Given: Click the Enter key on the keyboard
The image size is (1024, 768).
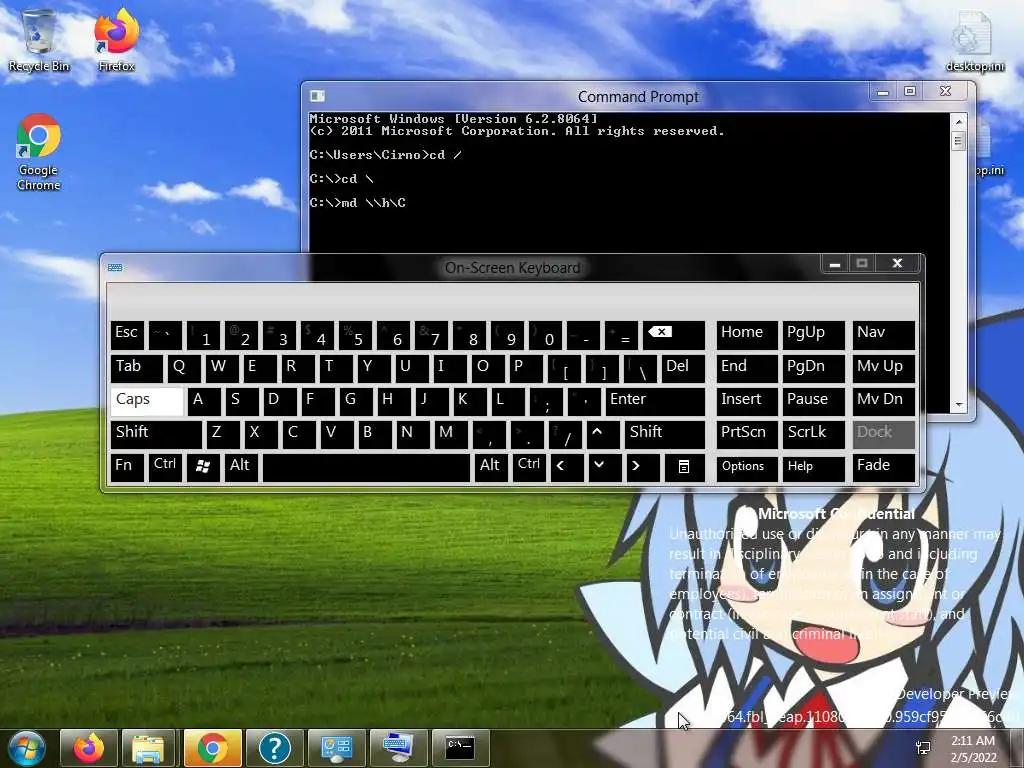Looking at the screenshot, I should 655,401.
